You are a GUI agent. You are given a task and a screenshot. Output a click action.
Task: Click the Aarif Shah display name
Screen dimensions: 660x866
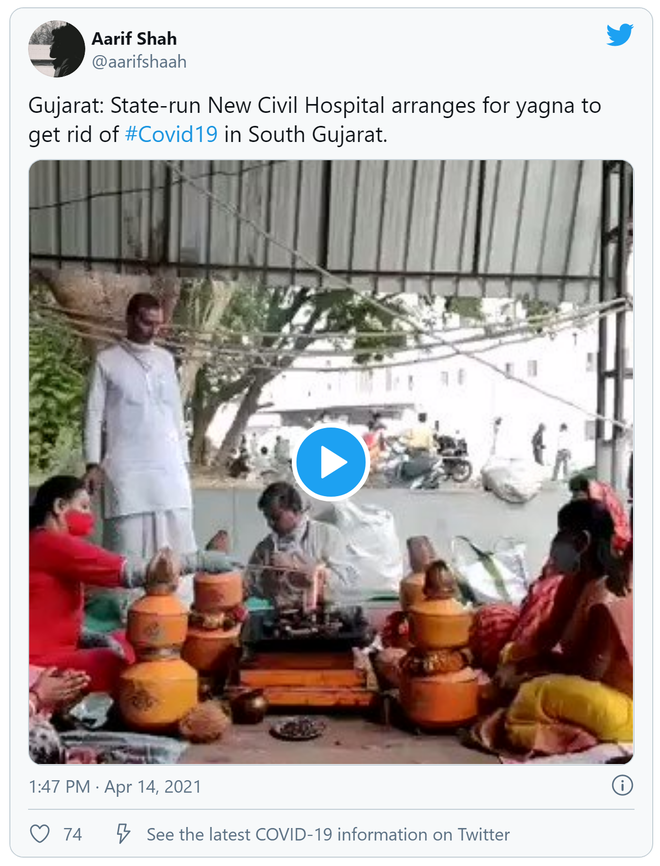pyautogui.click(x=136, y=39)
